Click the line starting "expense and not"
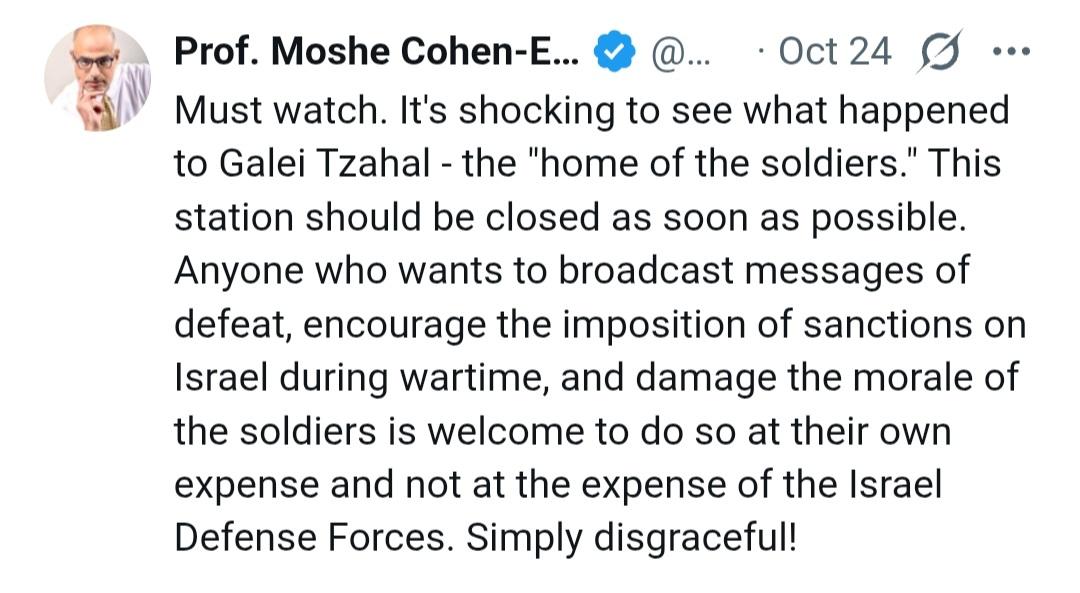Screen dimensions: 1080x593 coord(558,486)
